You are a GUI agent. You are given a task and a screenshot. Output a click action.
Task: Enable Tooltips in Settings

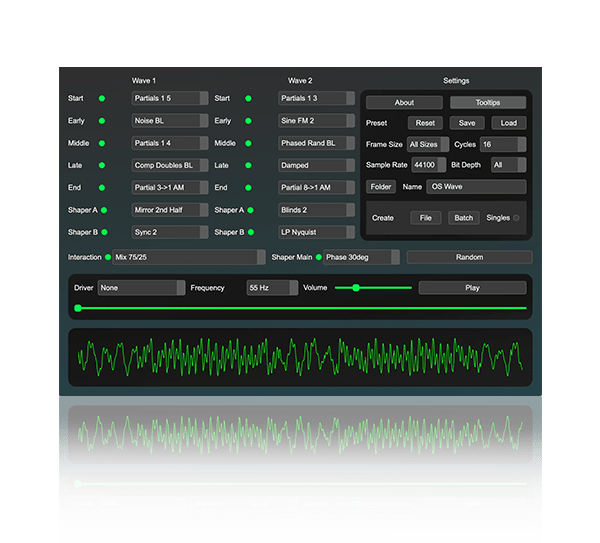488,102
